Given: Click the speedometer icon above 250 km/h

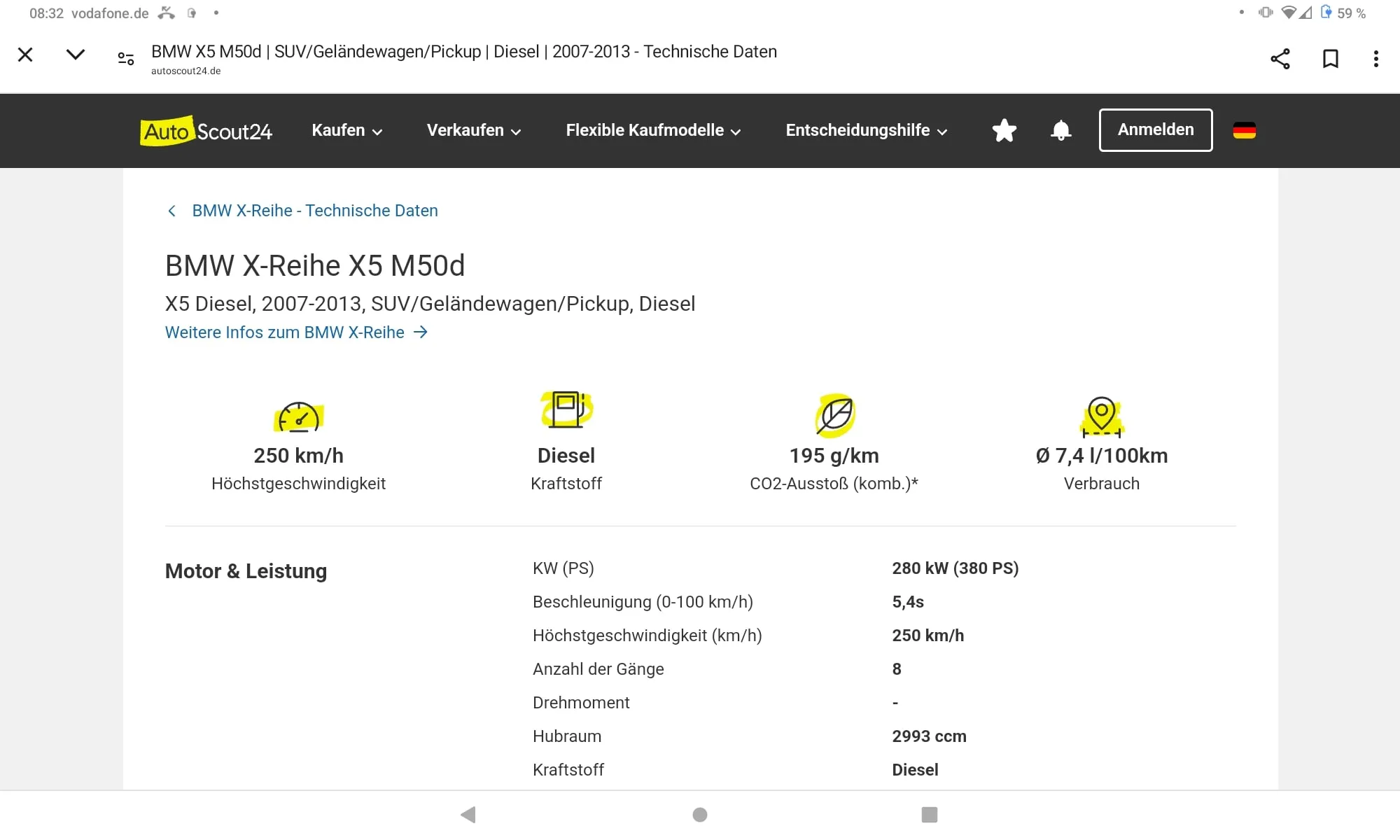Looking at the screenshot, I should pyautogui.click(x=299, y=417).
